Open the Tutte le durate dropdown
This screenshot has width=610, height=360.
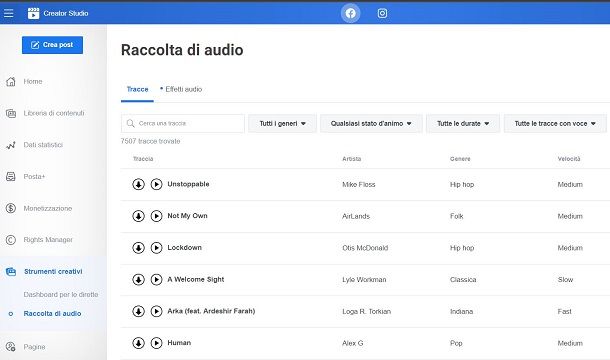[x=463, y=123]
